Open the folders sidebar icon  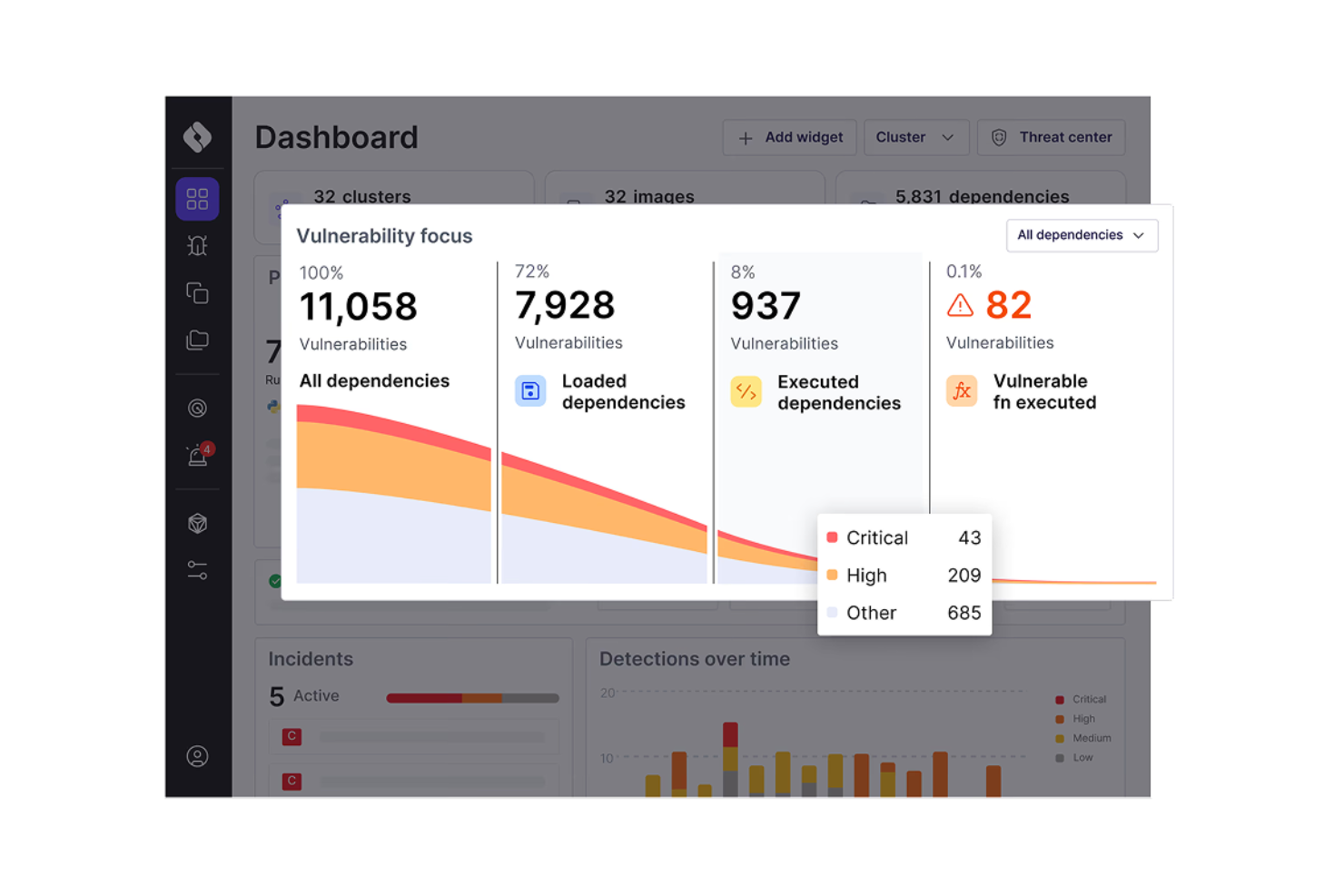[x=197, y=340]
